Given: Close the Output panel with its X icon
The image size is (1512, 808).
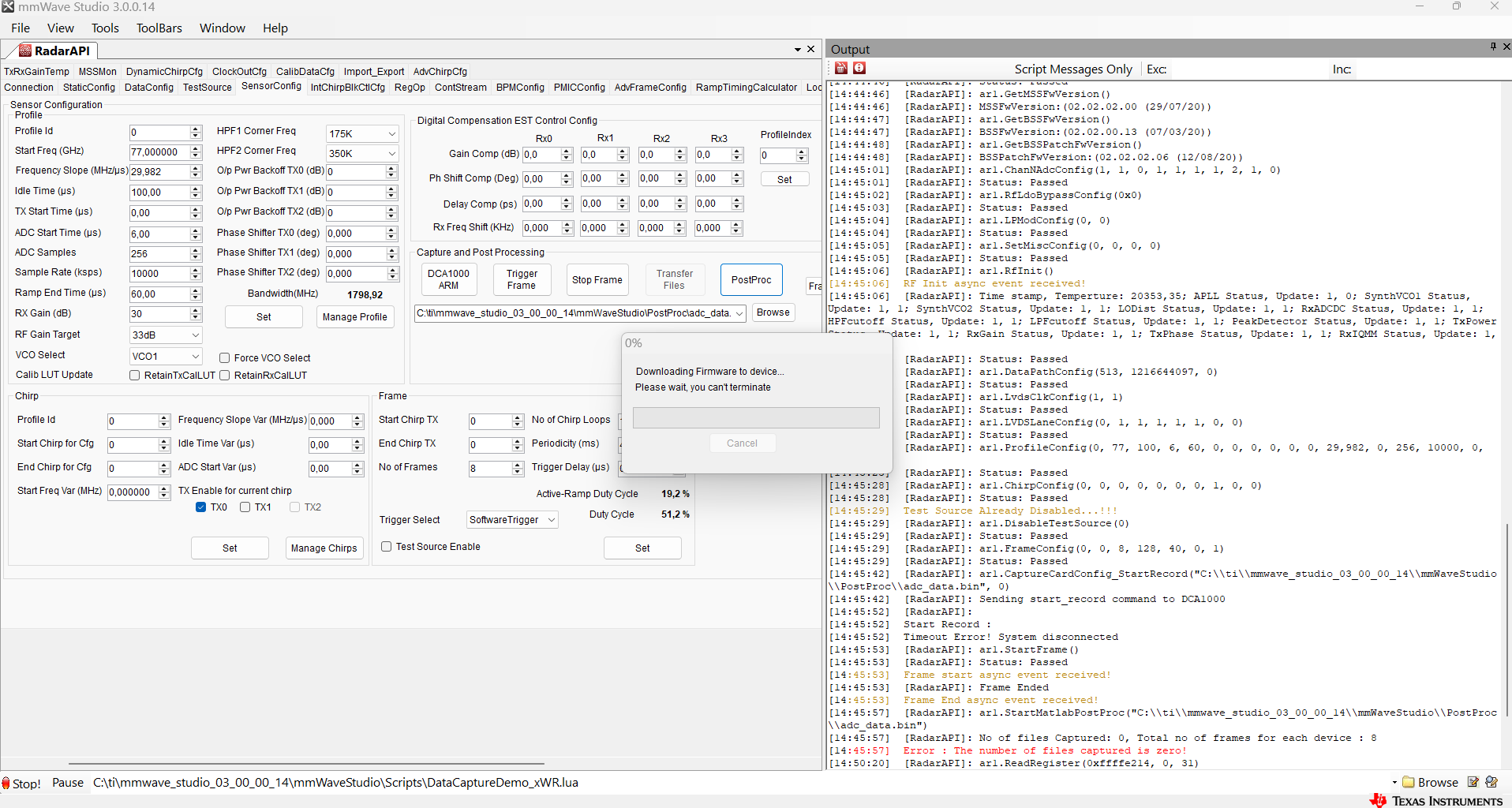Looking at the screenshot, I should click(1506, 47).
